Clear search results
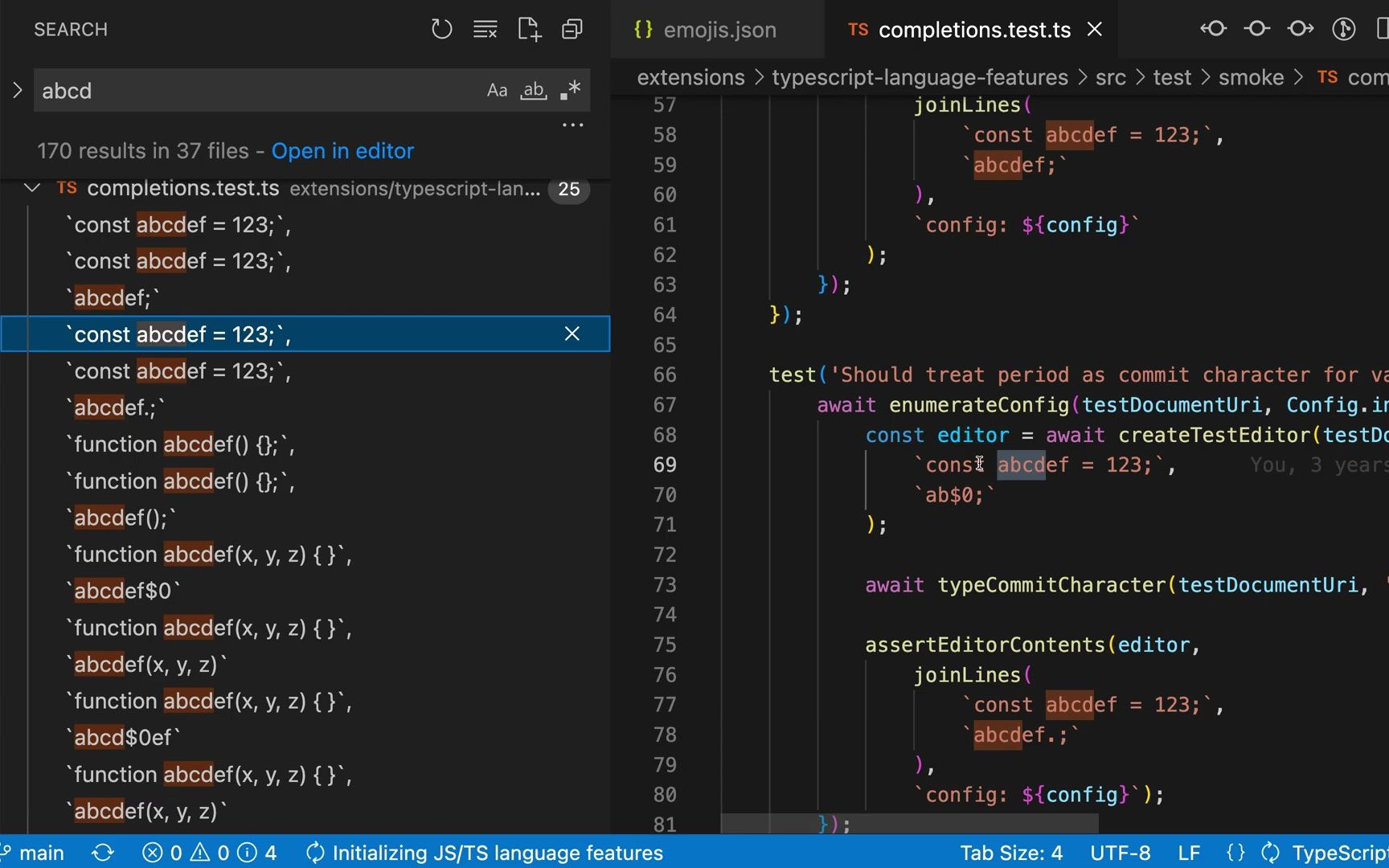The image size is (1389, 868). click(485, 30)
